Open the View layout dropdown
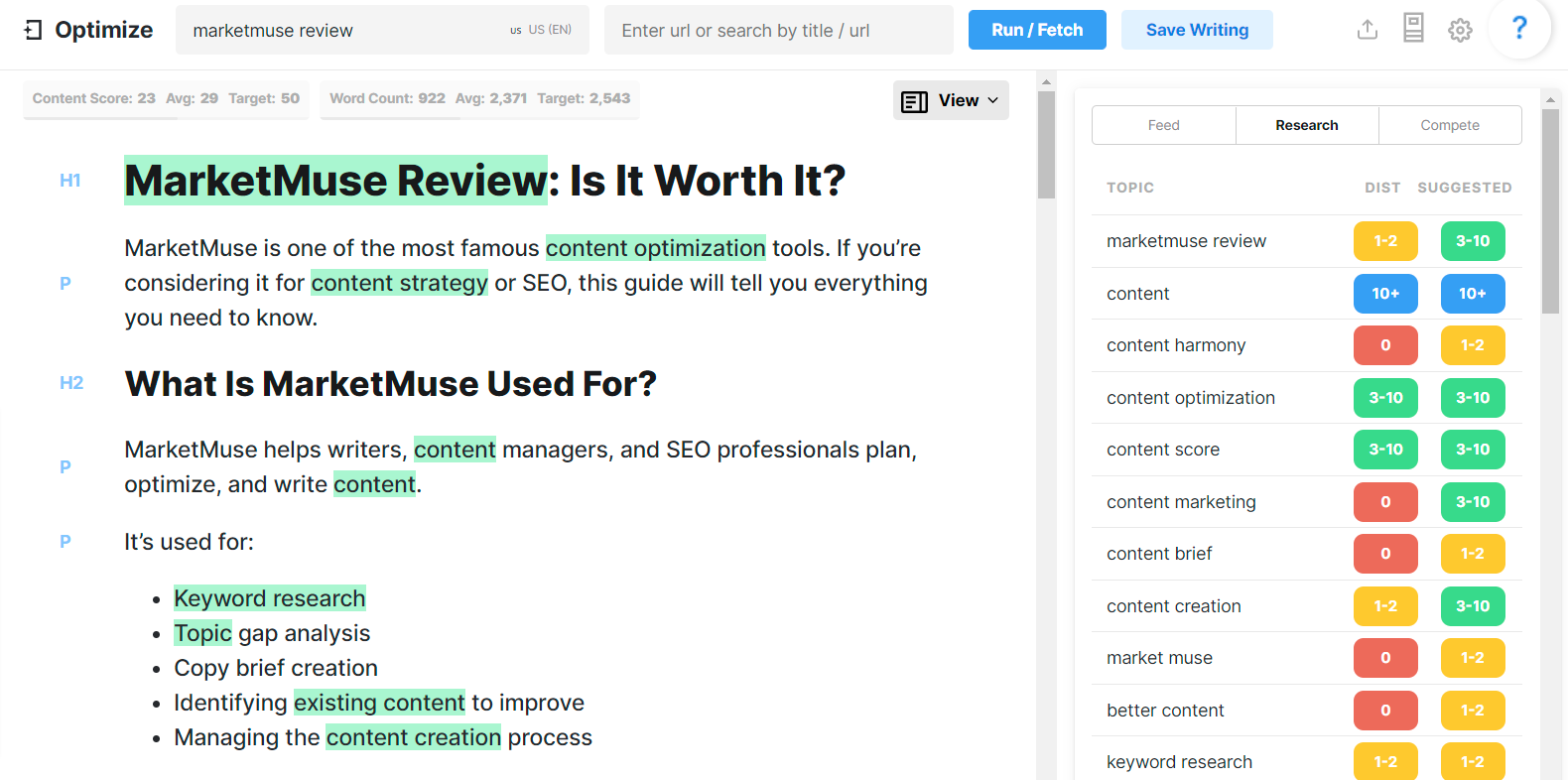This screenshot has height=780, width=1568. pyautogui.click(x=951, y=100)
